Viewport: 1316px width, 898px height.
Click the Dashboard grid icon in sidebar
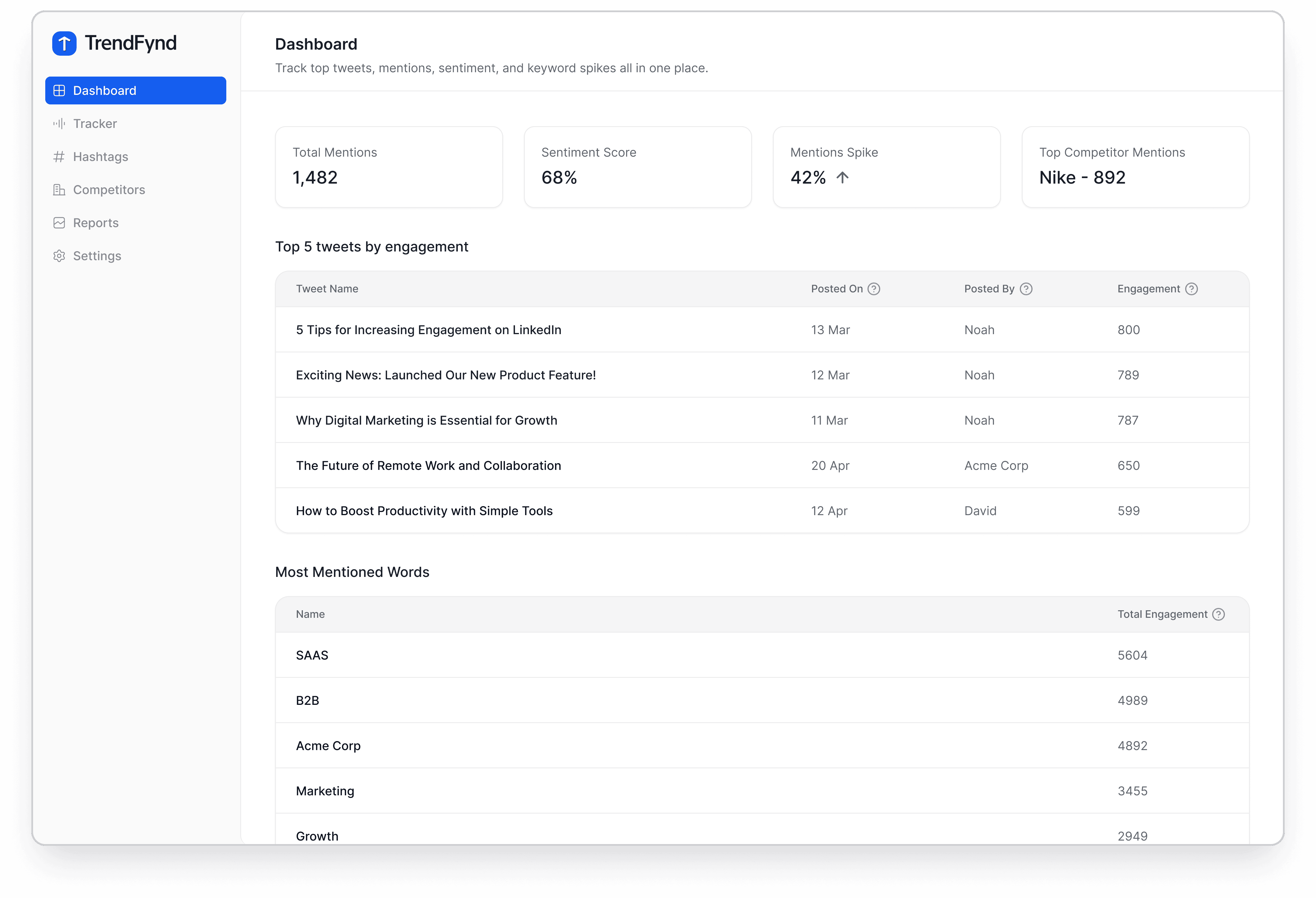click(59, 90)
